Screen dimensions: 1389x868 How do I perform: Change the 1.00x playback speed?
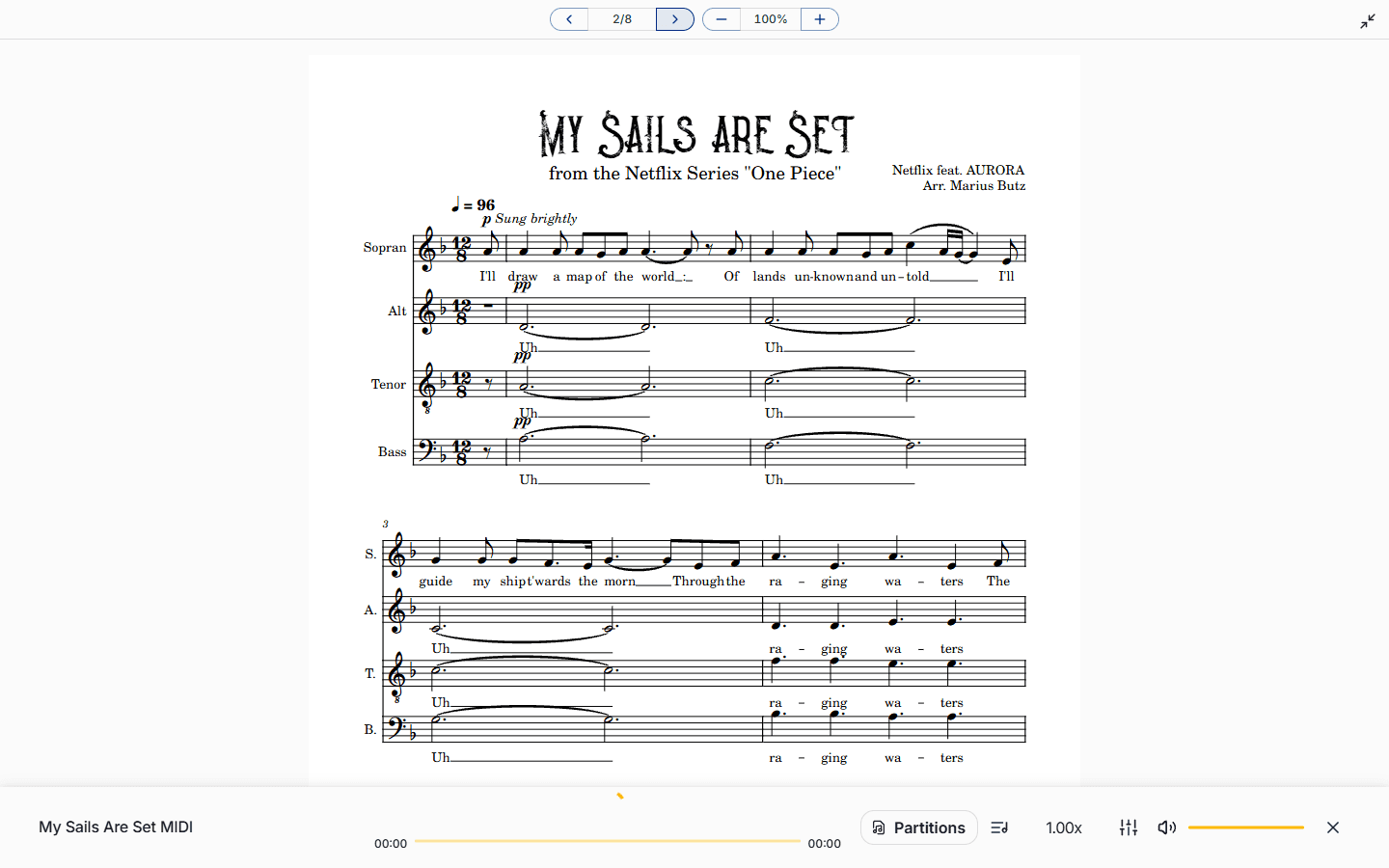click(1064, 827)
